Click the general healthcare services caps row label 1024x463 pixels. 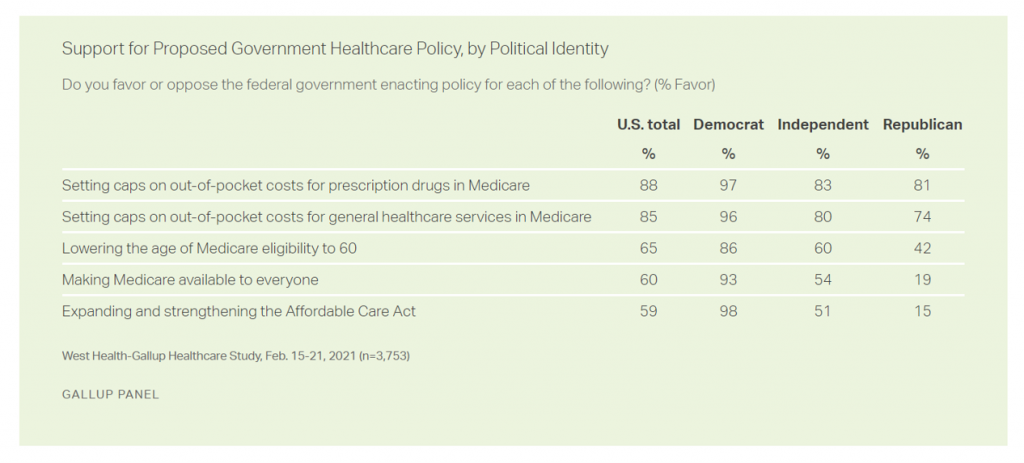point(327,216)
